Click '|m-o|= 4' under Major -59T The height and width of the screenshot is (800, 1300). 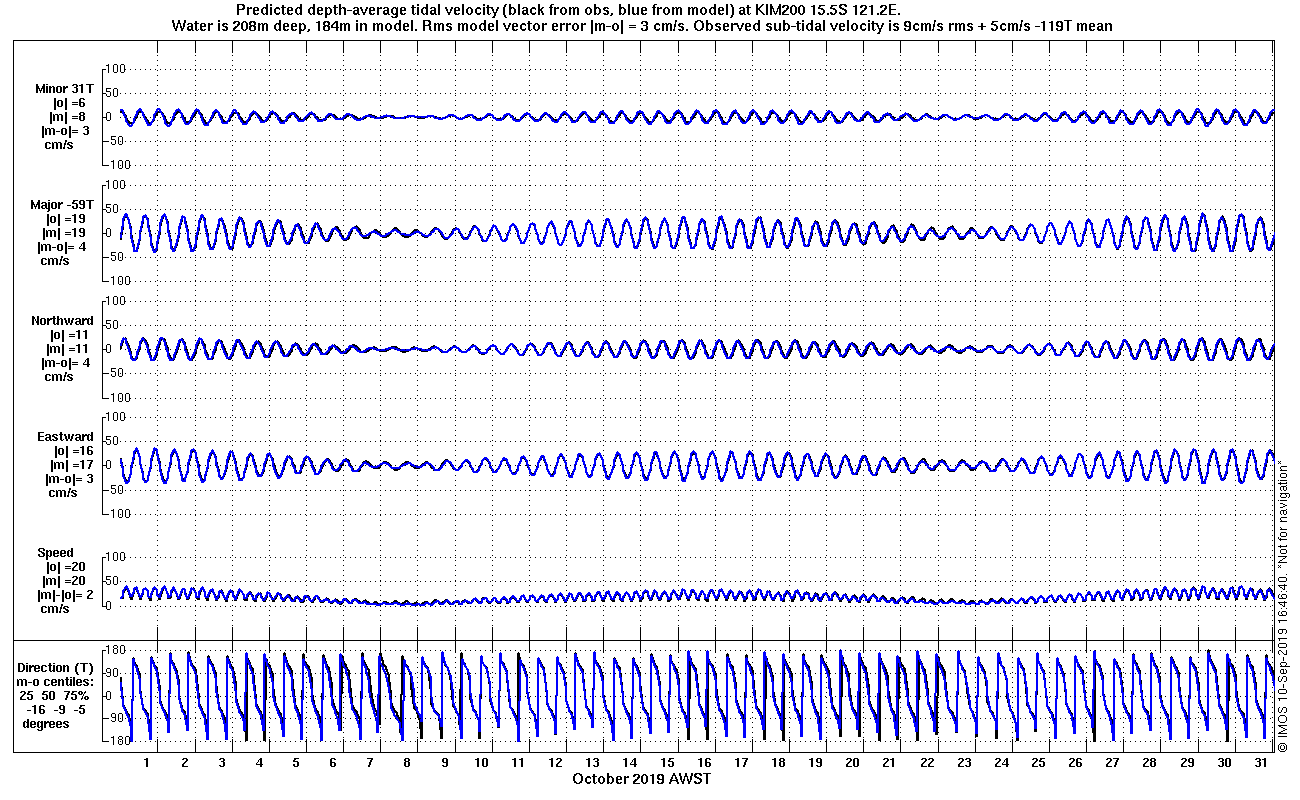point(62,247)
